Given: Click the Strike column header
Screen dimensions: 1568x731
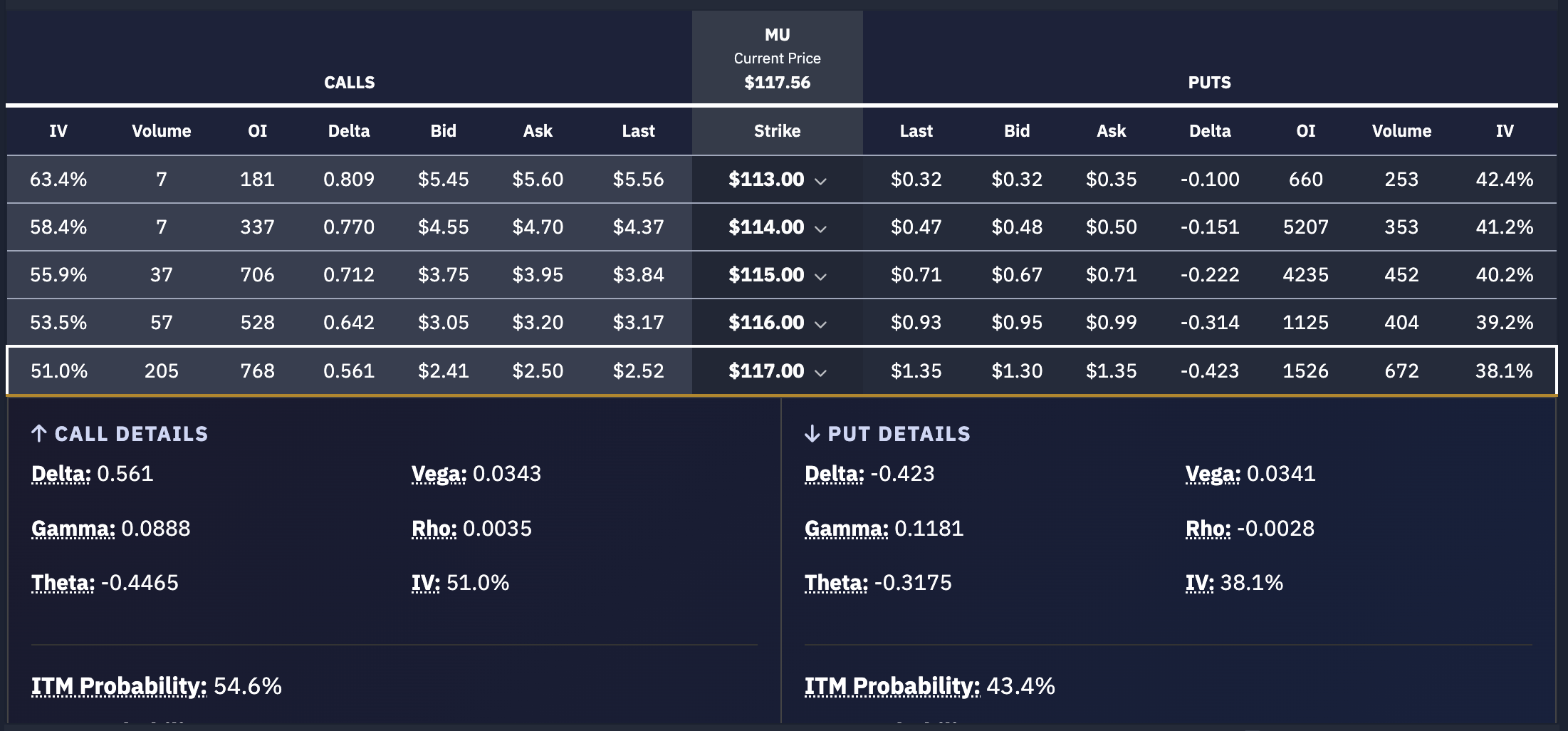Looking at the screenshot, I should point(777,131).
